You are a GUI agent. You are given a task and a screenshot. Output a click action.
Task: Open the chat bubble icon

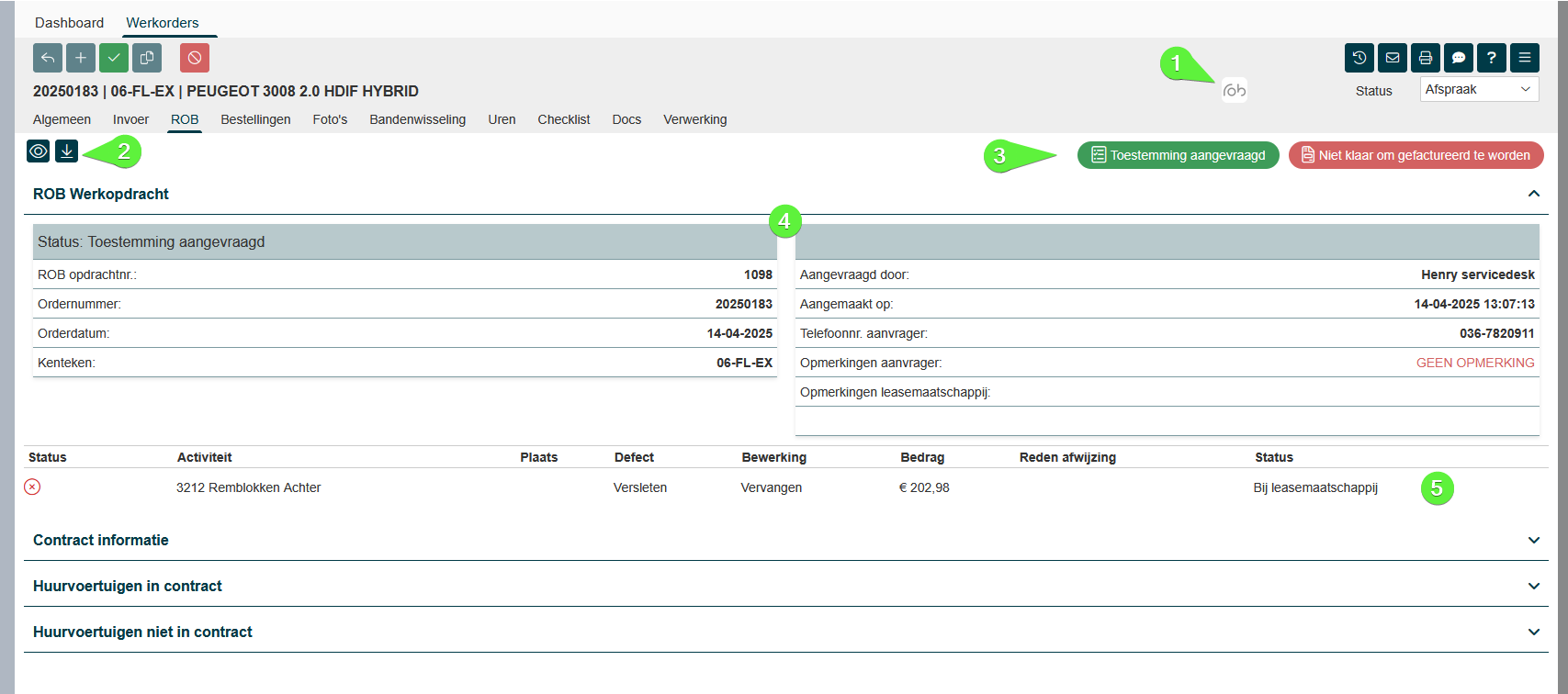1459,58
